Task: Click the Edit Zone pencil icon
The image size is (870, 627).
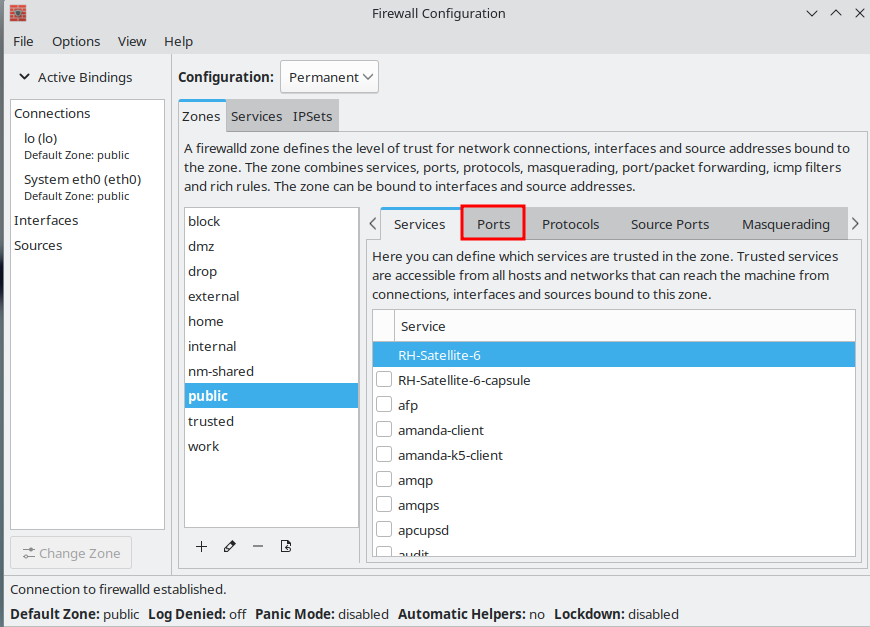Action: [x=230, y=546]
